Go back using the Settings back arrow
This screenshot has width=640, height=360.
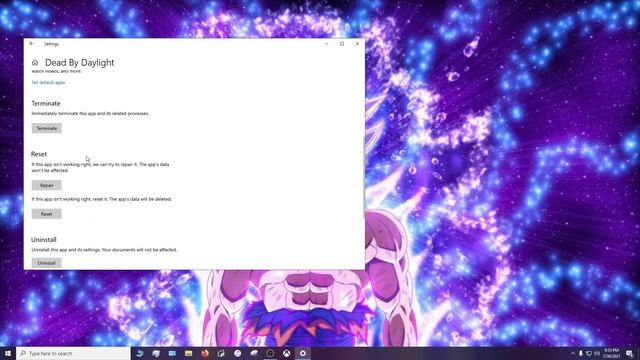click(x=32, y=44)
